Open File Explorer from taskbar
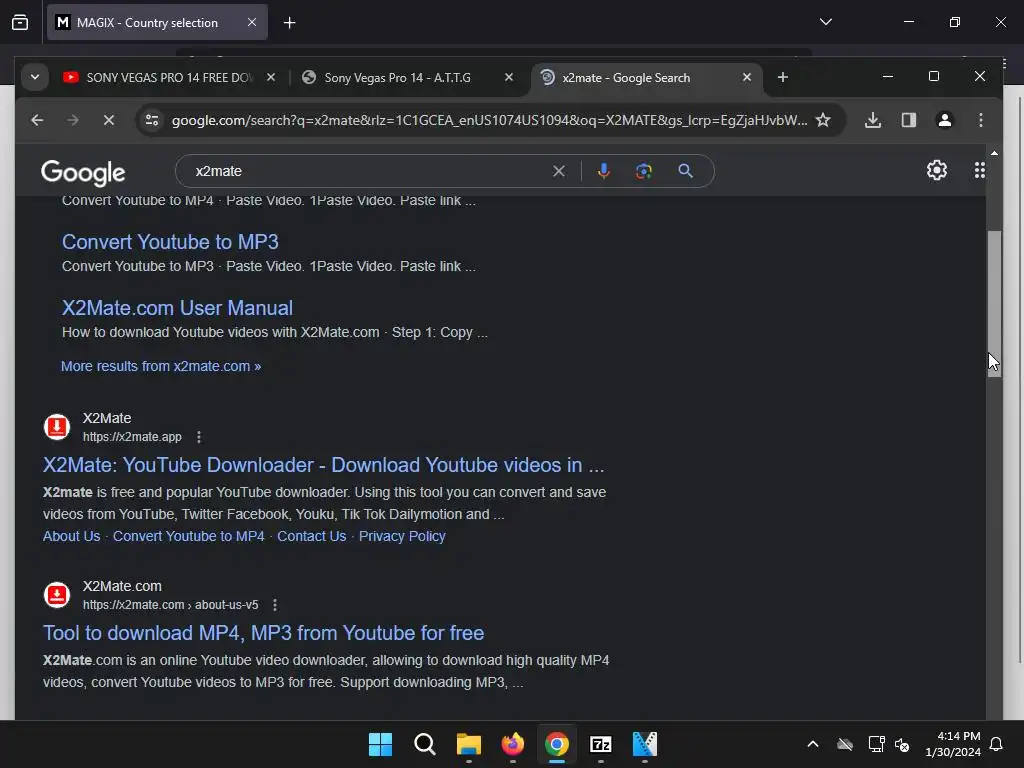 (468, 744)
